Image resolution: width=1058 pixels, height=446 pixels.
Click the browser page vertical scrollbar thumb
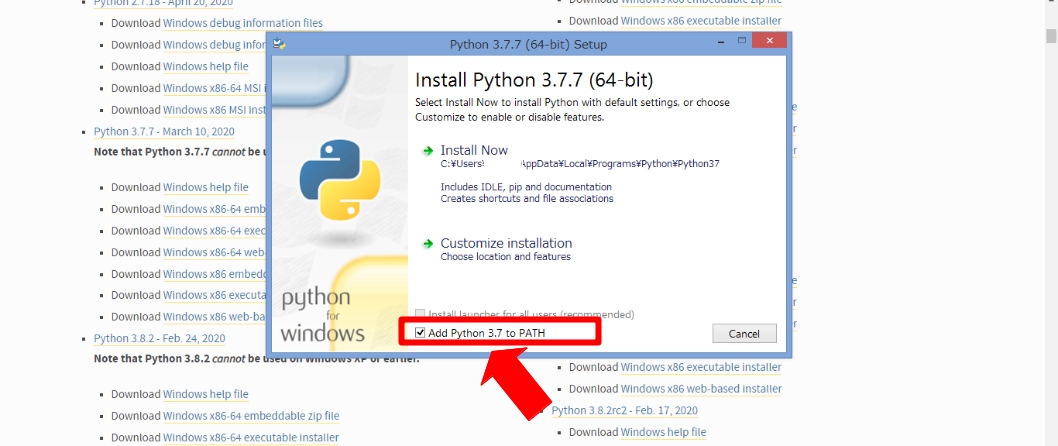coord(1051,36)
